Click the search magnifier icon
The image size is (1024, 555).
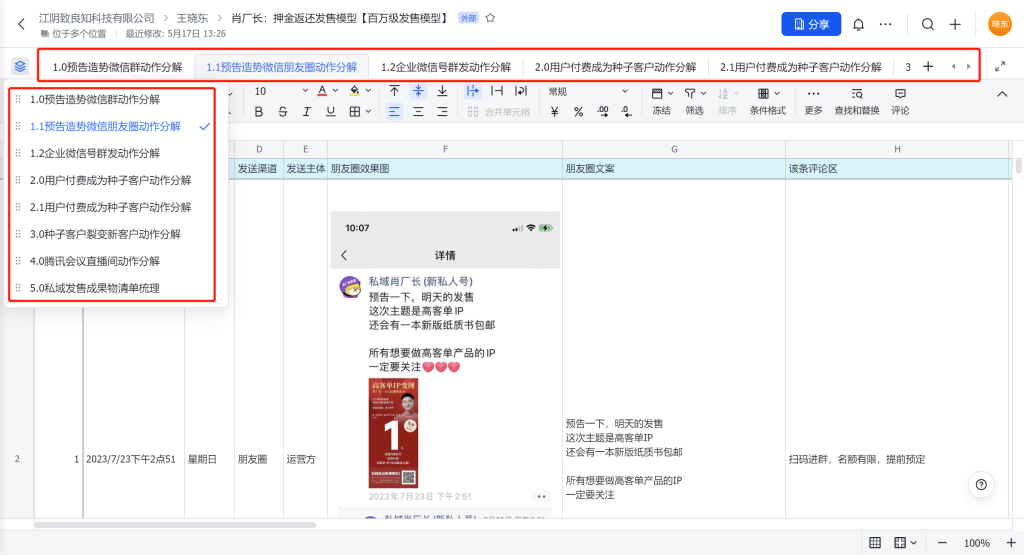pos(927,24)
